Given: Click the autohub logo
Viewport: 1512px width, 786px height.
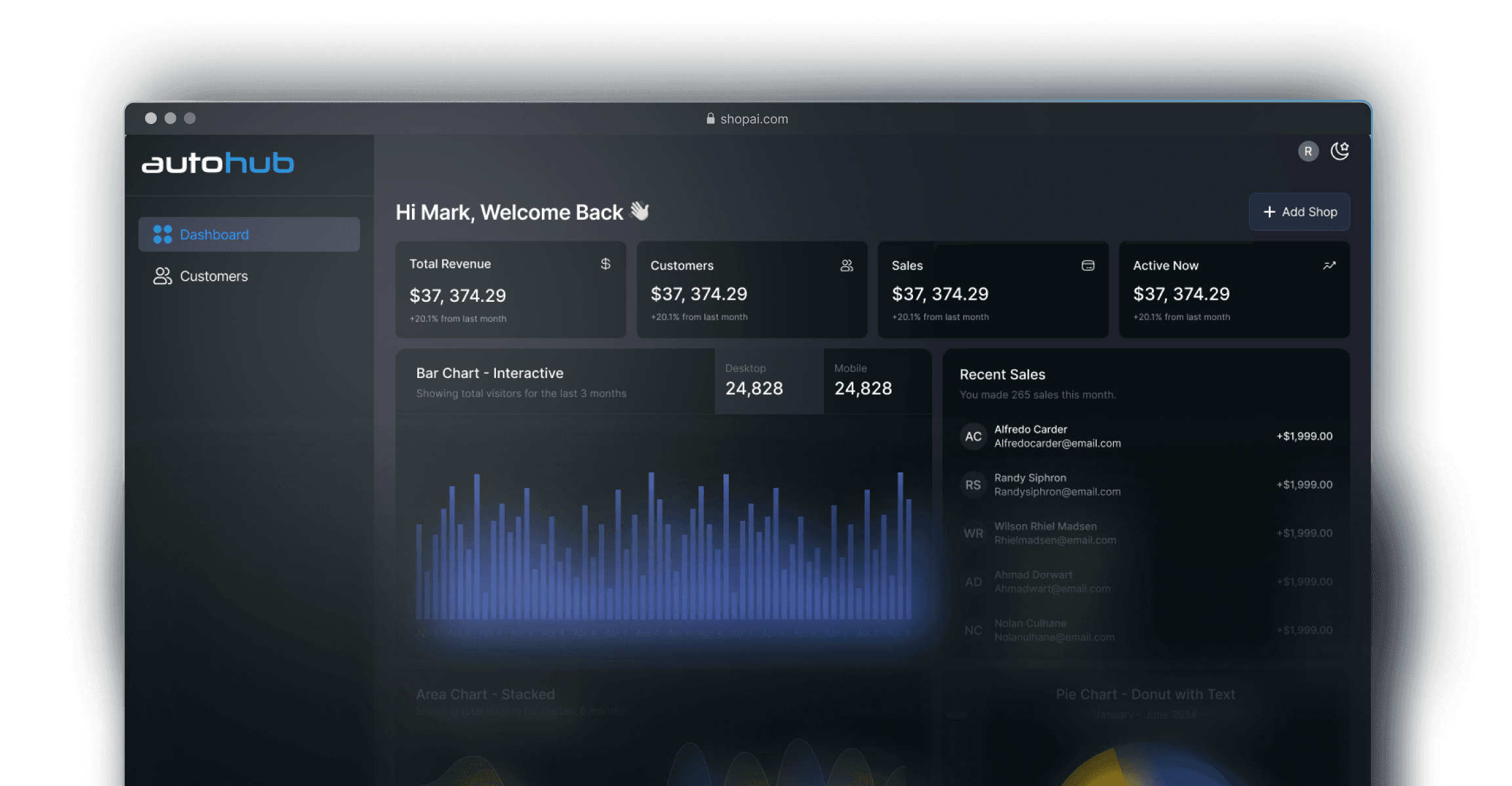Looking at the screenshot, I should (218, 163).
